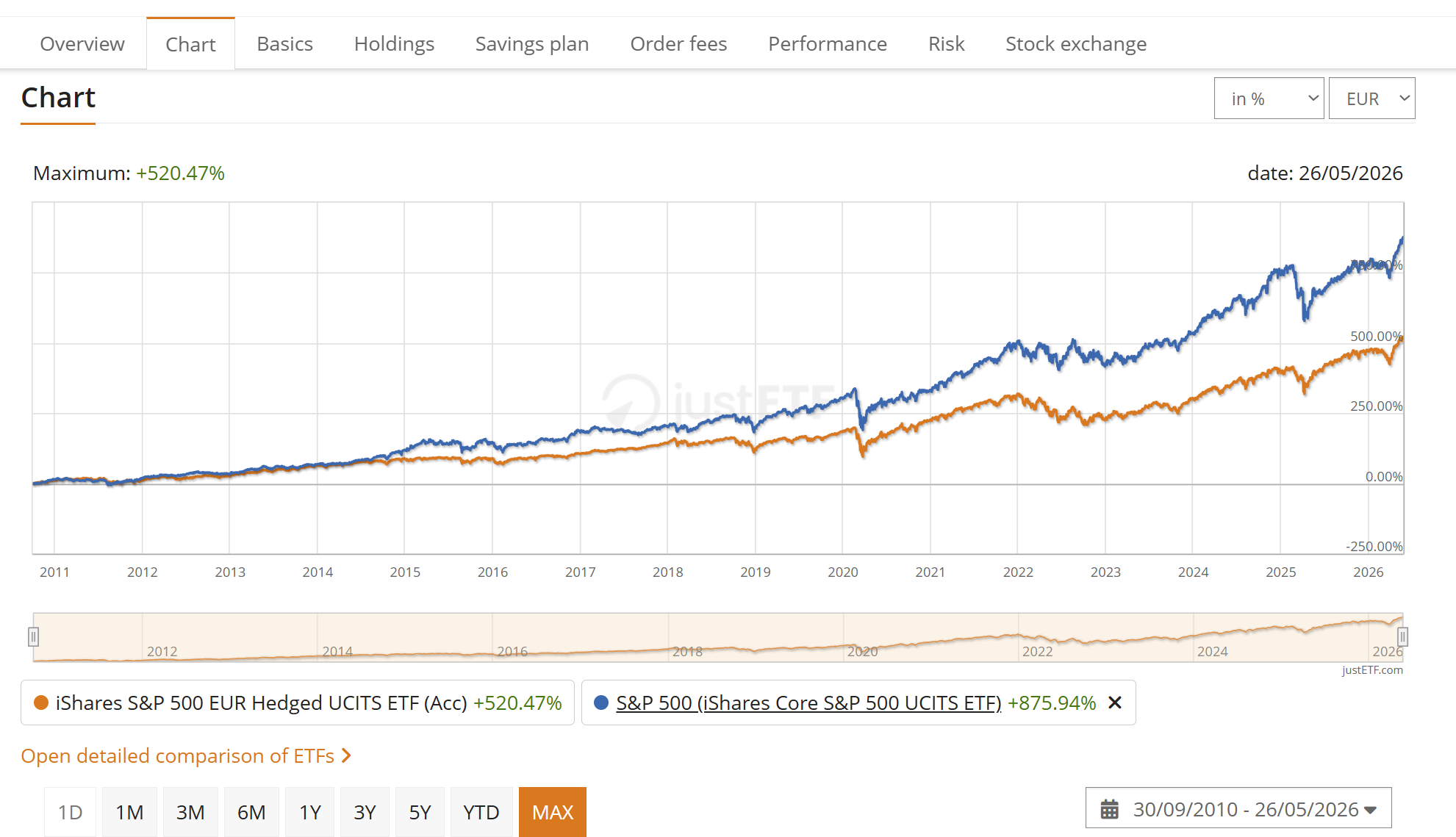This screenshot has height=837, width=1456.
Task: Click the +875.94% performance value
Action: click(1052, 703)
